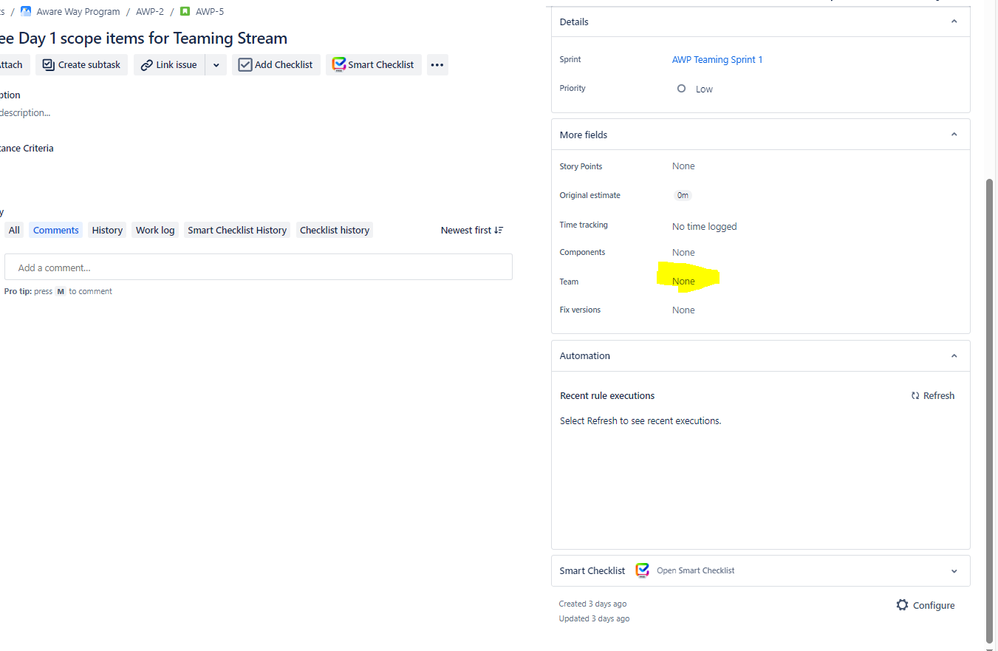Viewport: 998px width, 651px height.
Task: Collapse the Automation panel
Action: click(x=954, y=356)
